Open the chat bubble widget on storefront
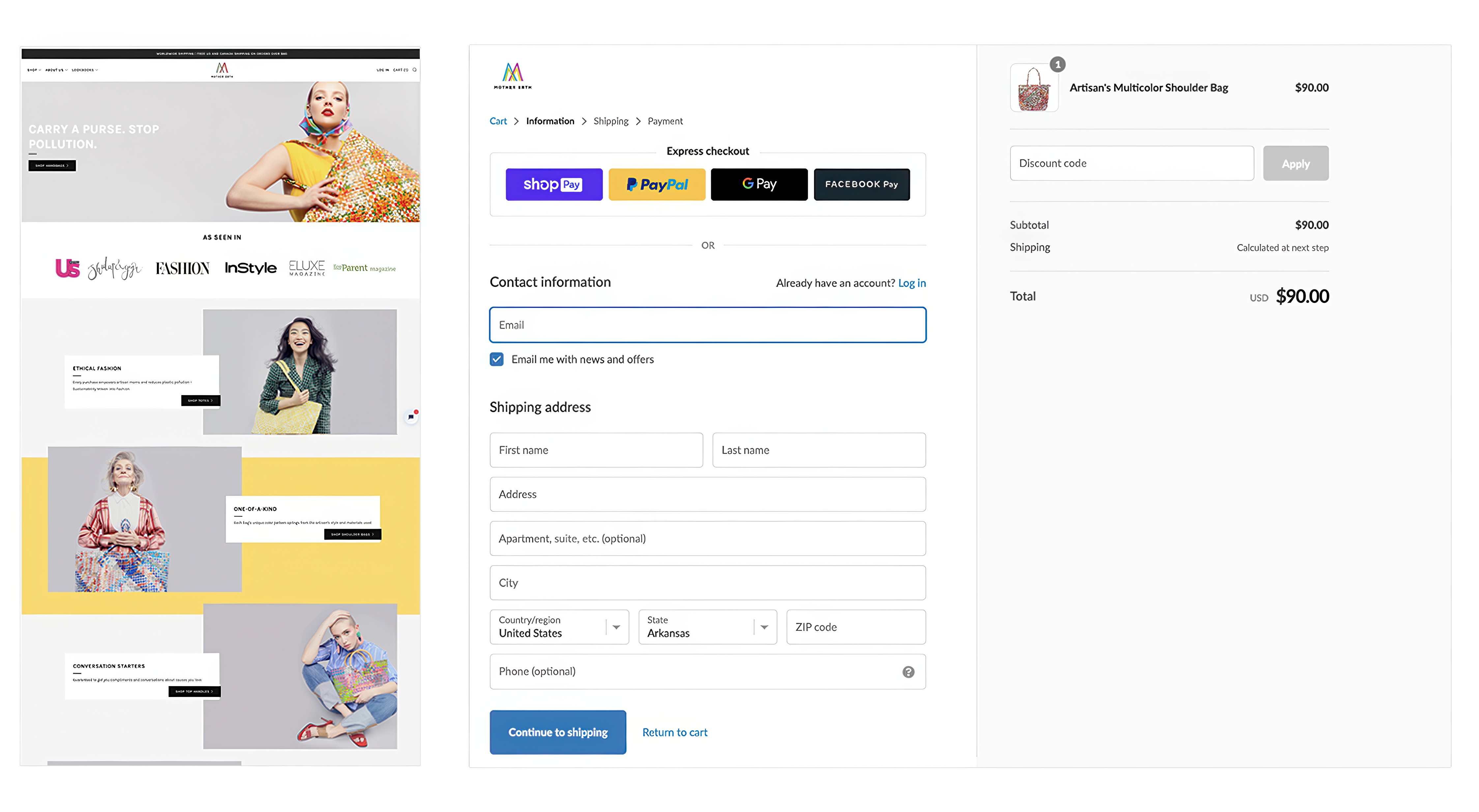This screenshot has height=812, width=1479. point(411,416)
